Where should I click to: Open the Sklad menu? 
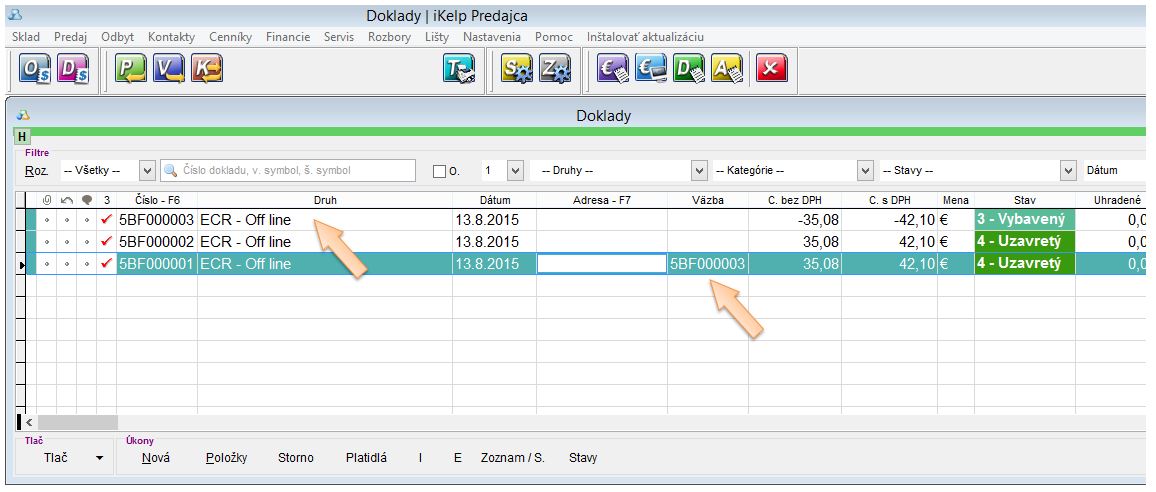pyautogui.click(x=26, y=37)
